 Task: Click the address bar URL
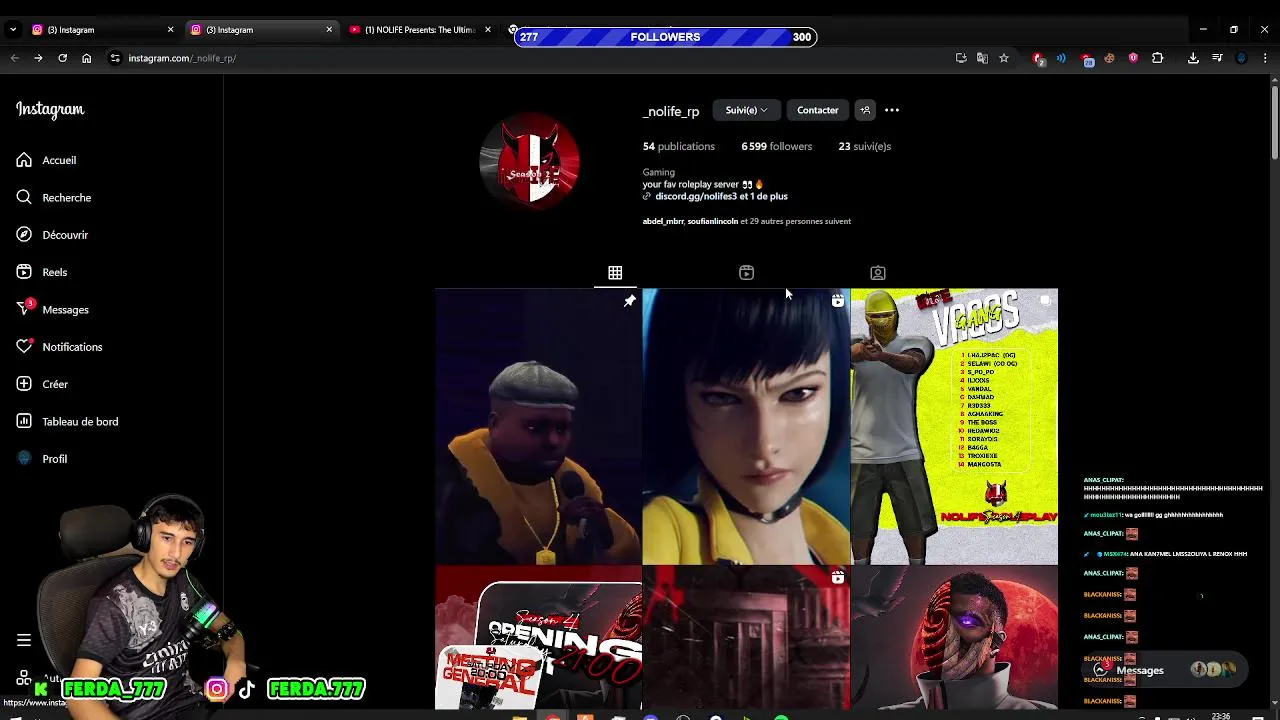[182, 58]
